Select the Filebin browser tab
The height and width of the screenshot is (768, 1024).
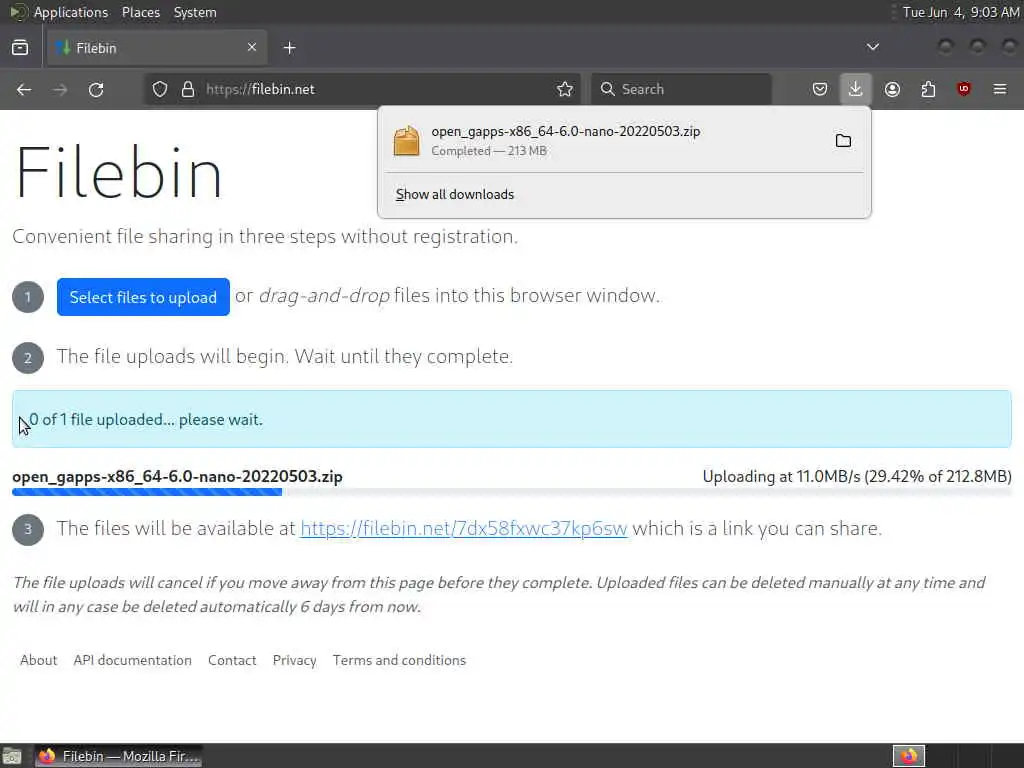(157, 48)
